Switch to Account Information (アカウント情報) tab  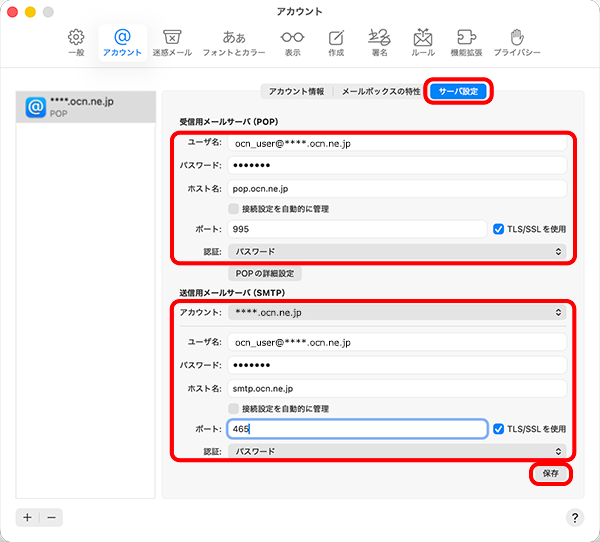point(296,91)
